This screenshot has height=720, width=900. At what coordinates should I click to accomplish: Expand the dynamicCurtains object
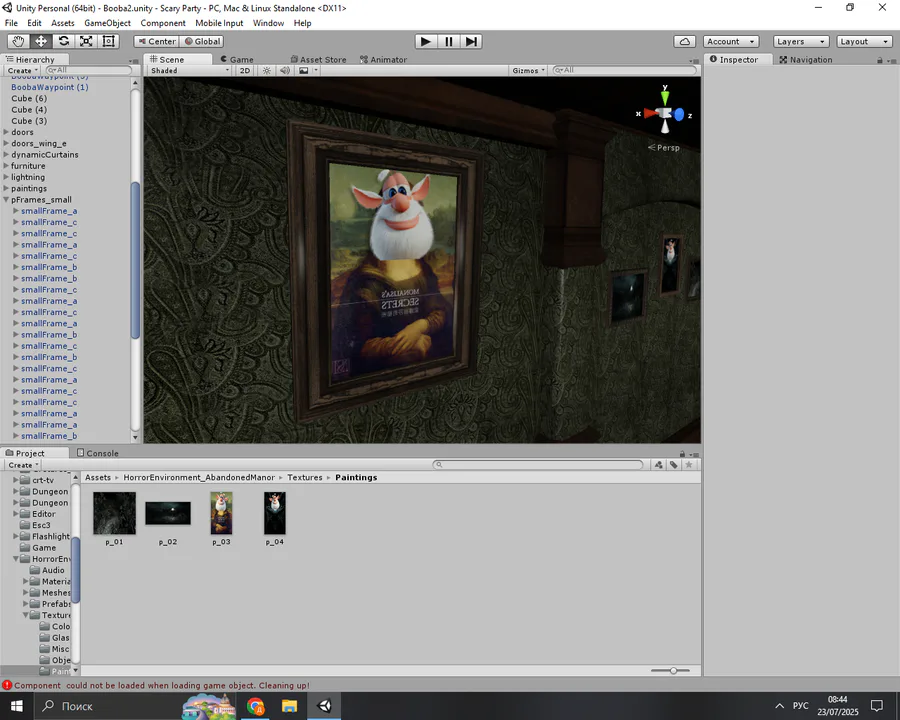click(6, 154)
